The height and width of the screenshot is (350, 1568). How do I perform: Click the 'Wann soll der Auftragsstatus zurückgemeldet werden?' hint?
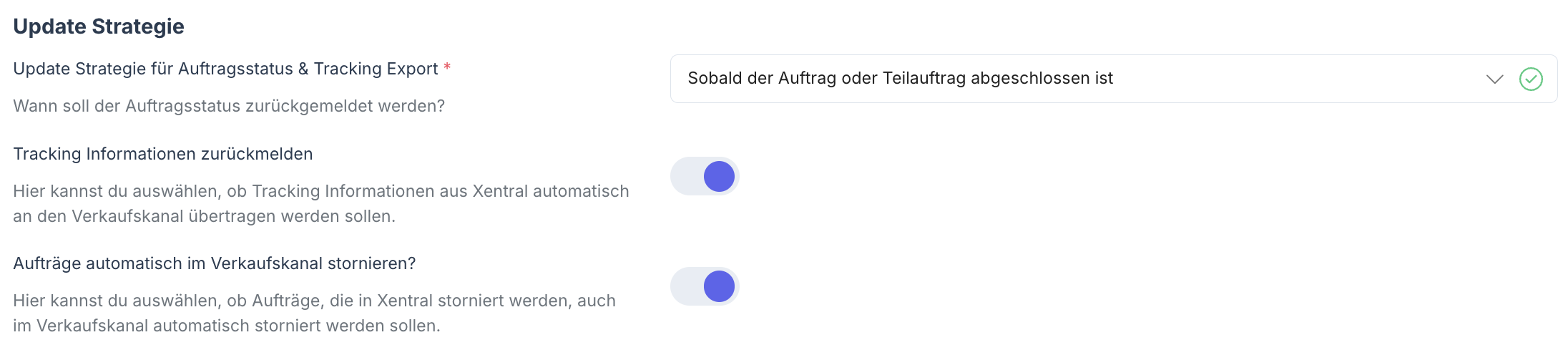[229, 106]
